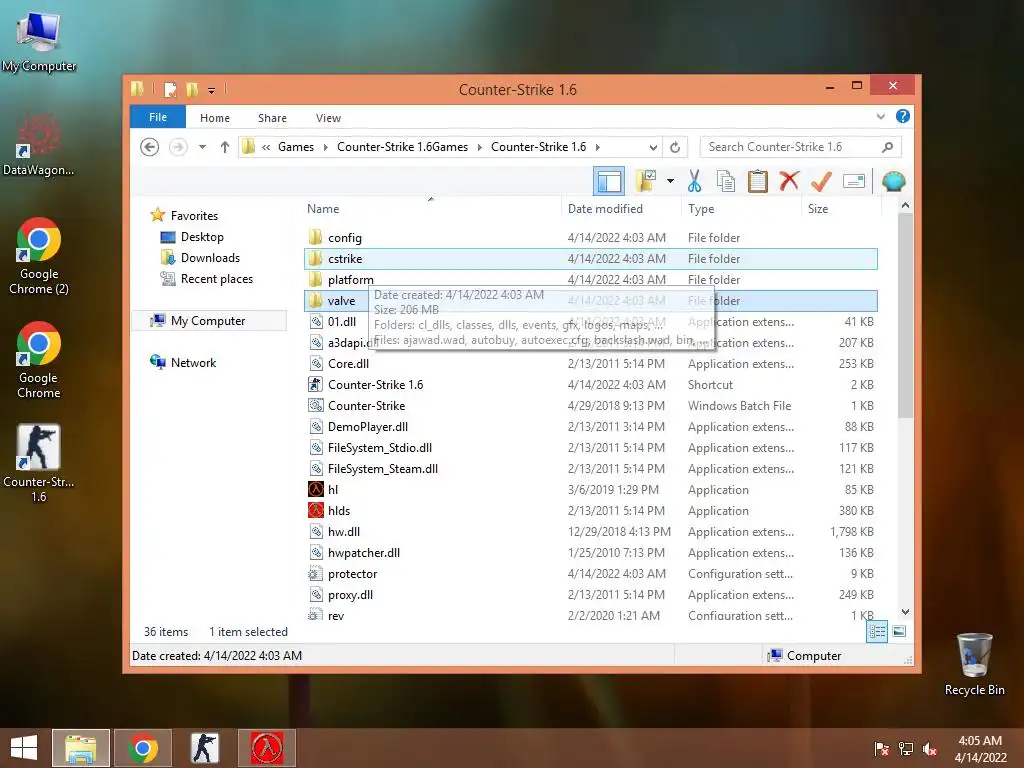
Task: Click the Counter-Strike 1.6Games breadcrumb
Action: click(402, 147)
